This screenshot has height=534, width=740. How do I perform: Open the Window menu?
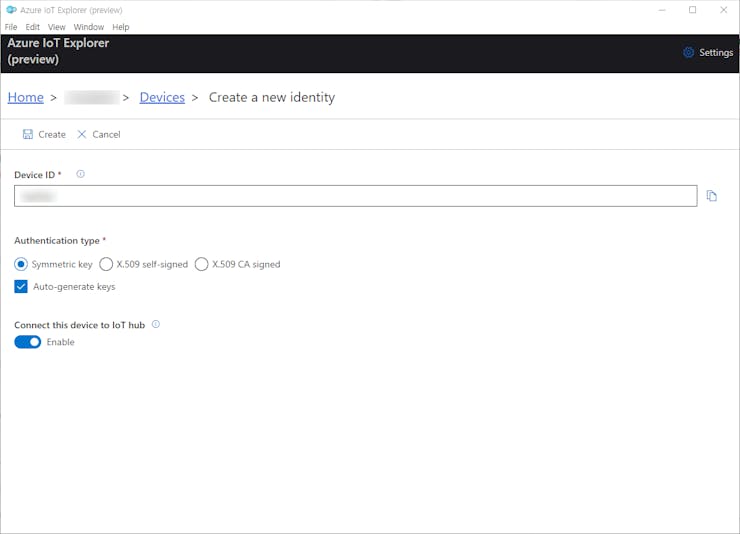tap(89, 27)
